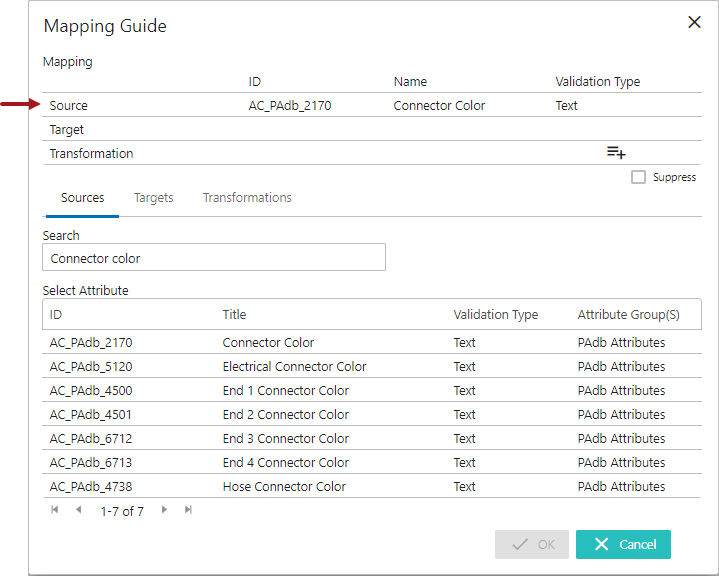719x576 pixels.
Task: Switch to the Targets tab
Action: point(153,198)
